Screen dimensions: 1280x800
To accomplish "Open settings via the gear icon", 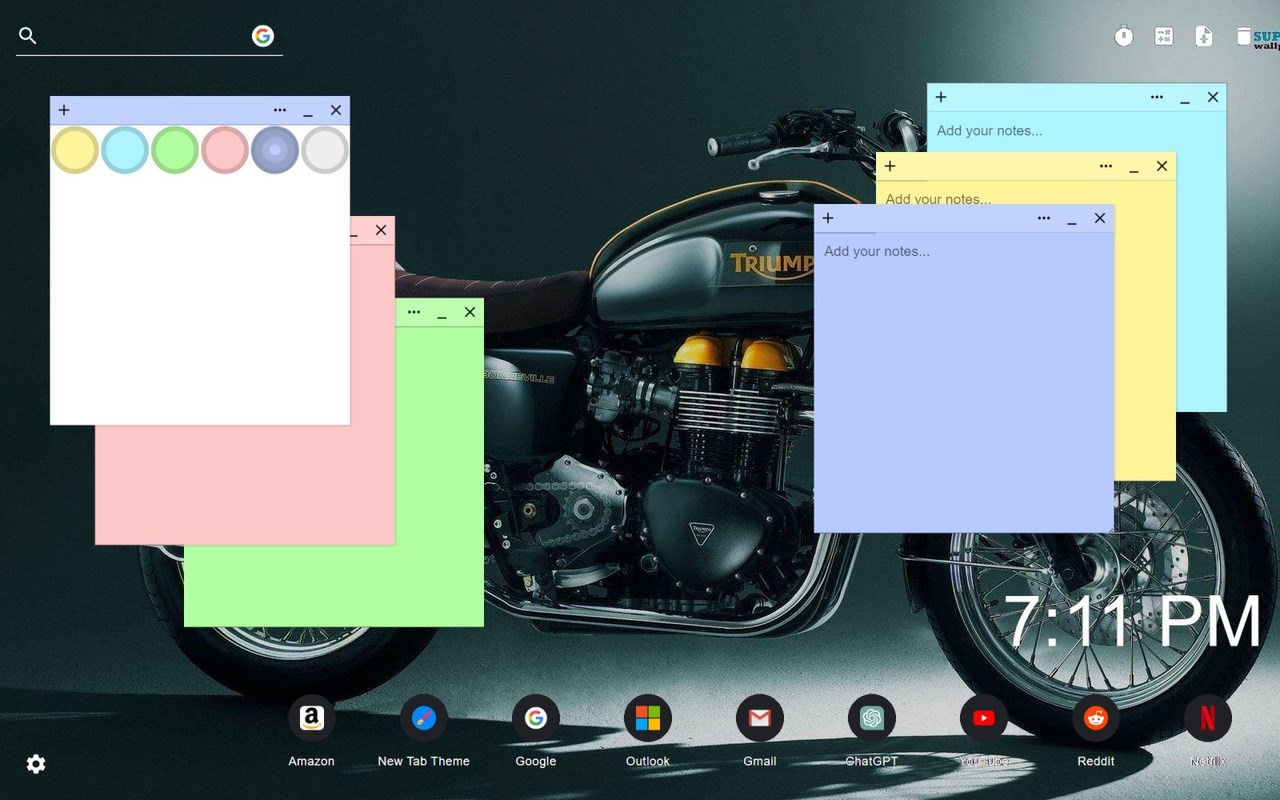I will pyautogui.click(x=36, y=764).
